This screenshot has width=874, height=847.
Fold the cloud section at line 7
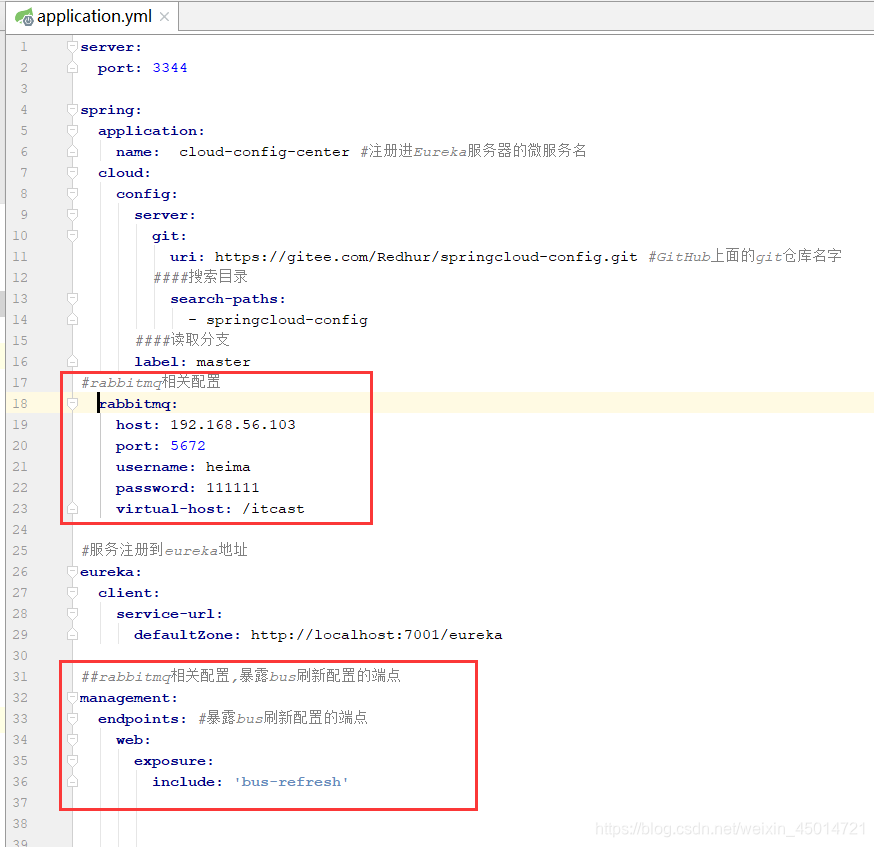coord(72,173)
